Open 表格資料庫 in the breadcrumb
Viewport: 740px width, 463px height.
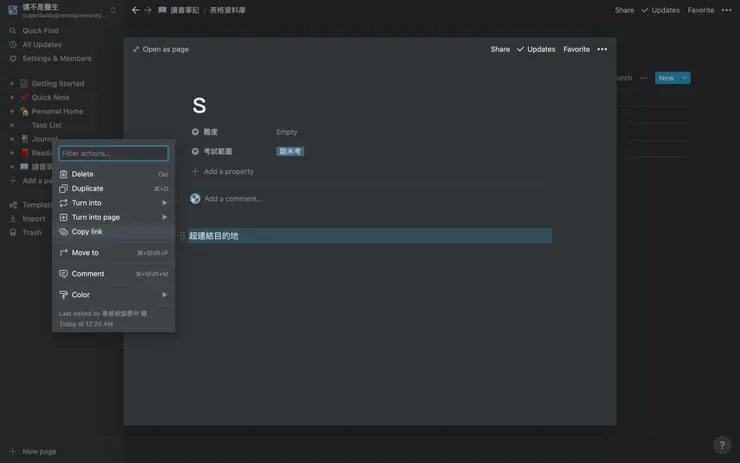227,10
